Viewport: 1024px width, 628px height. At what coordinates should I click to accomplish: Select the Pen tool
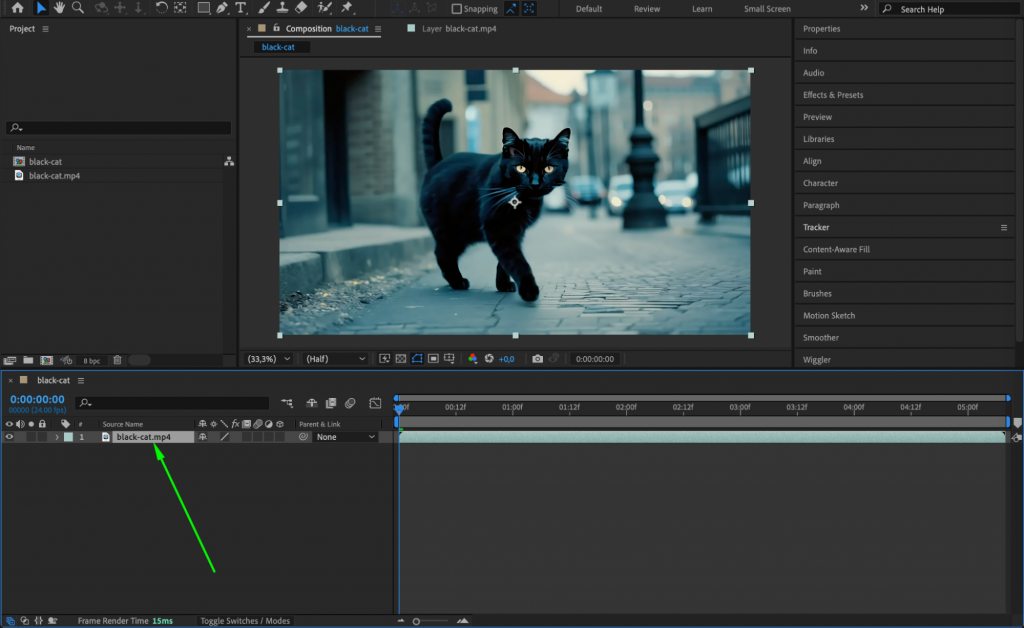pos(222,8)
